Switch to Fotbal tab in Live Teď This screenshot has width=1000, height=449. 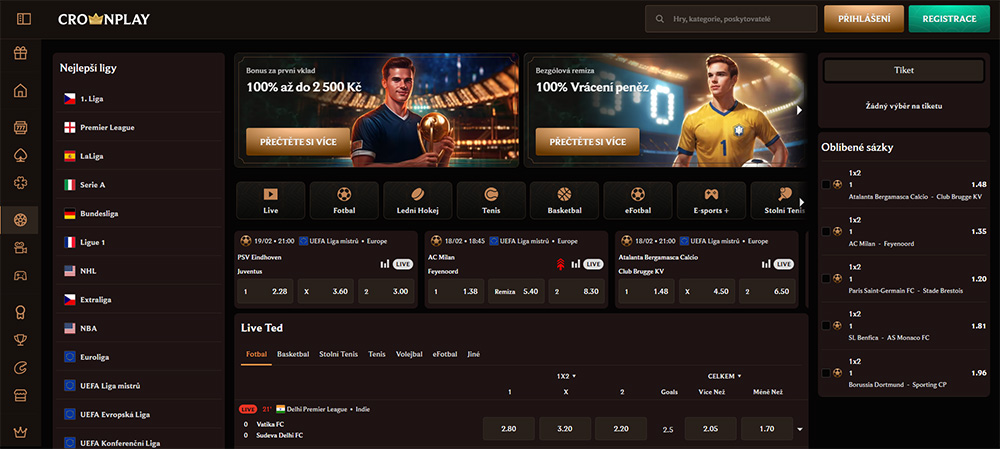pos(256,354)
